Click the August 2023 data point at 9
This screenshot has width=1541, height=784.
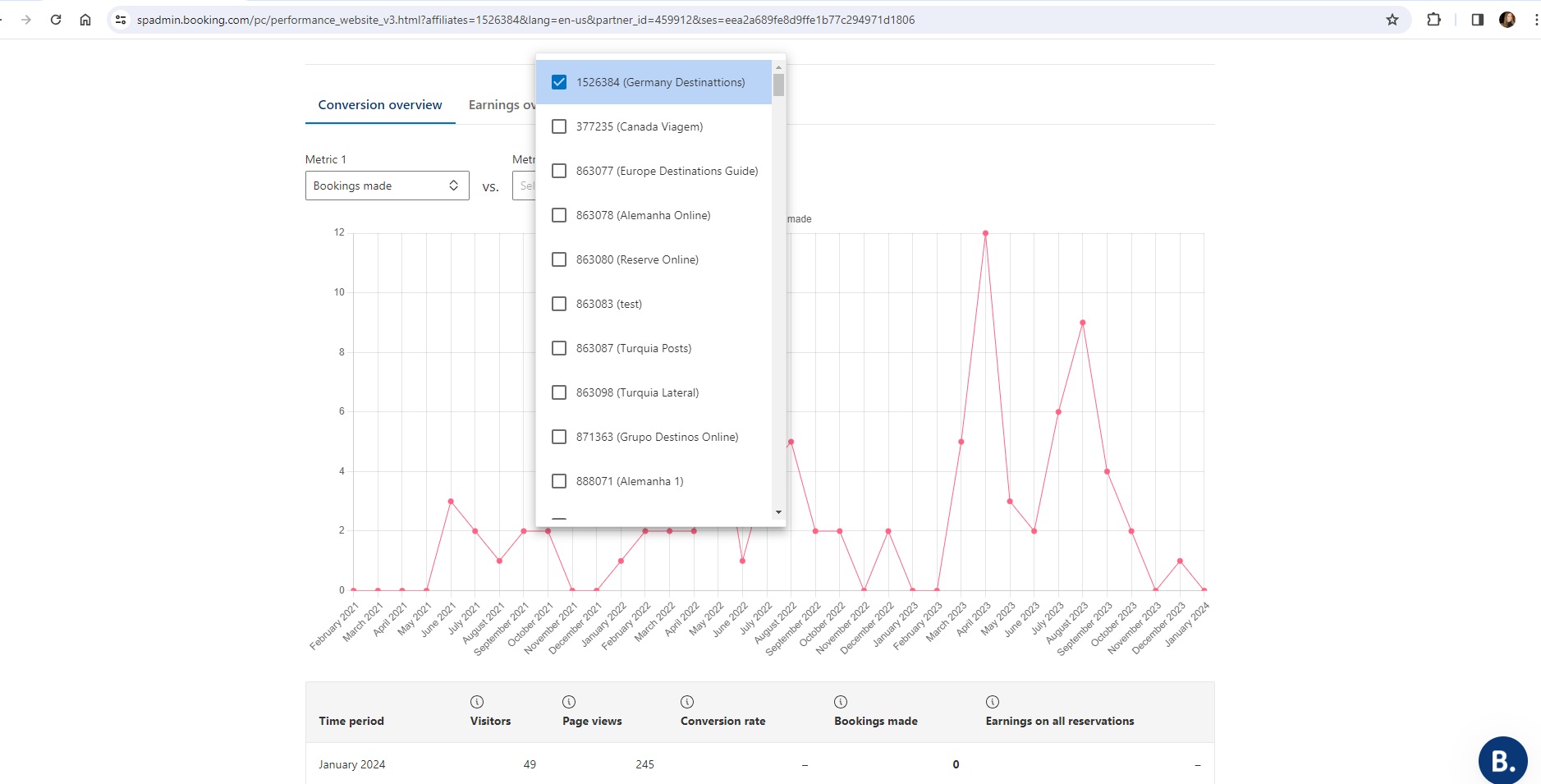pyautogui.click(x=1083, y=323)
